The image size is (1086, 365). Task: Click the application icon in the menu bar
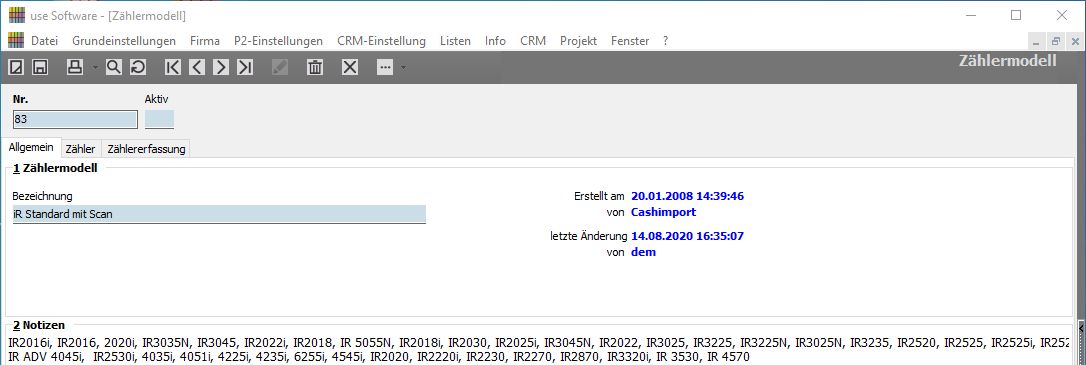click(16, 41)
